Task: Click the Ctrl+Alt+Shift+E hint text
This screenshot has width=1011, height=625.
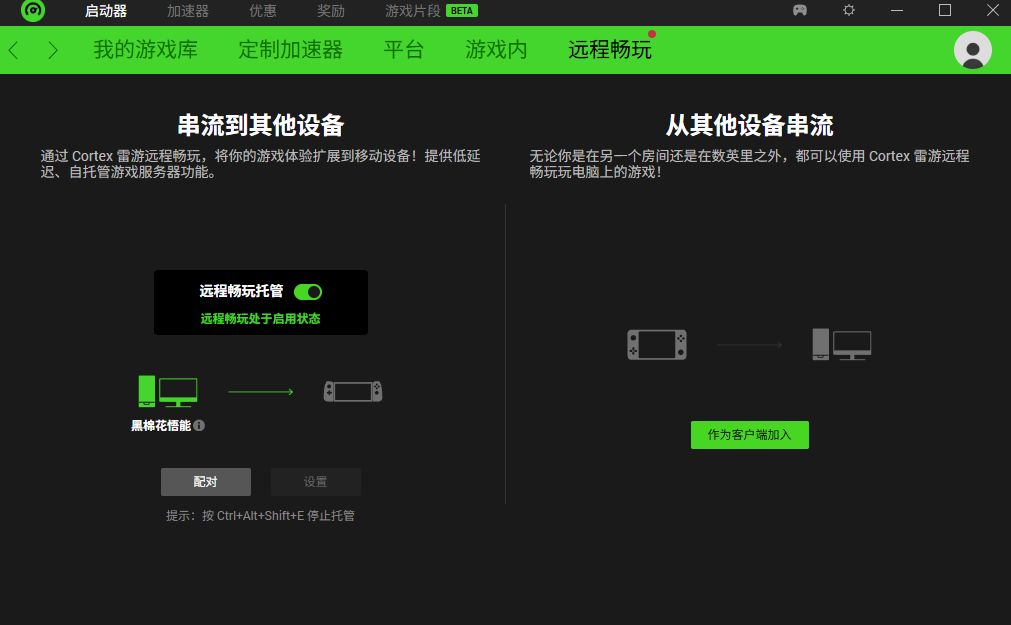Action: point(260,516)
